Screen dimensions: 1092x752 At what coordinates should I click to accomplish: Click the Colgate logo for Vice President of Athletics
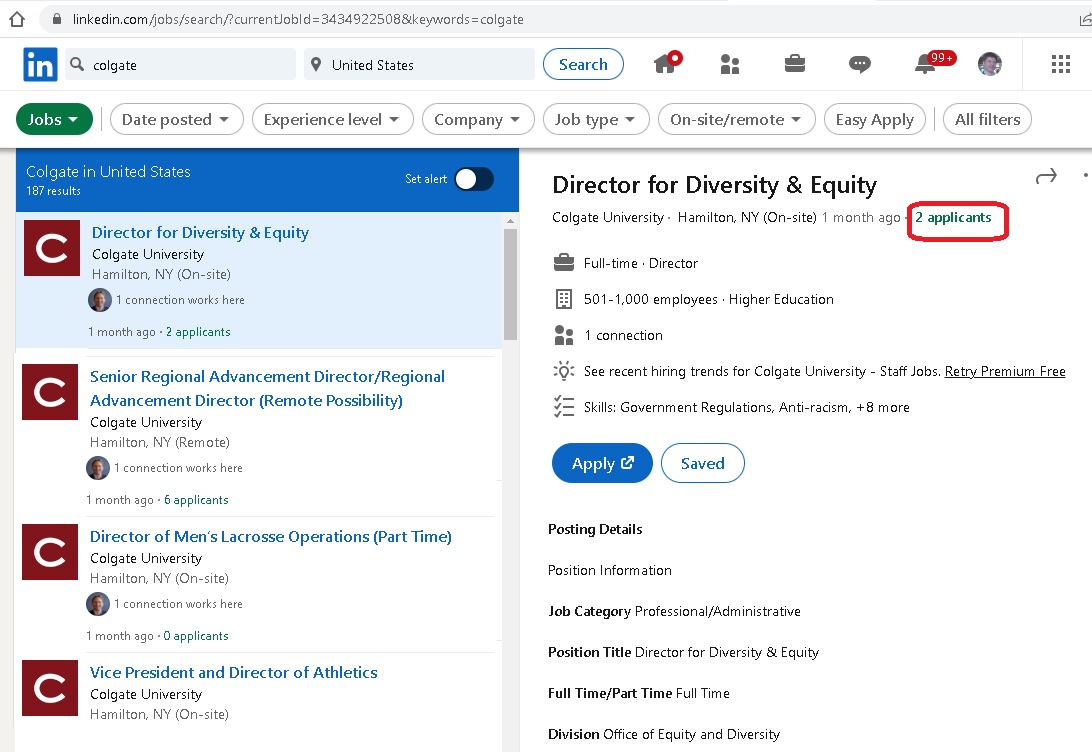tap(50, 688)
